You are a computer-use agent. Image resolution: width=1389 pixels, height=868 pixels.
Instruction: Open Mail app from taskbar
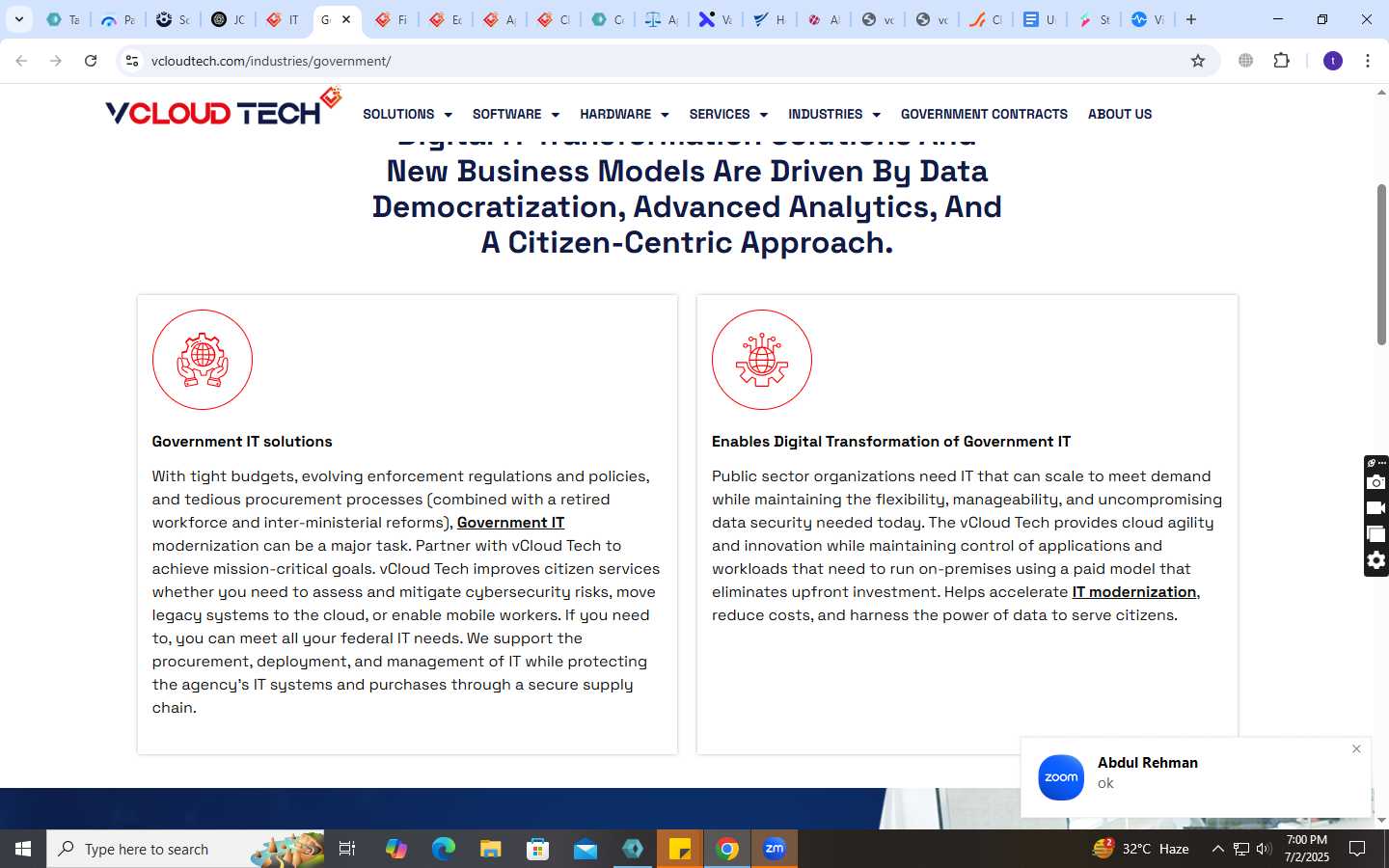click(586, 849)
